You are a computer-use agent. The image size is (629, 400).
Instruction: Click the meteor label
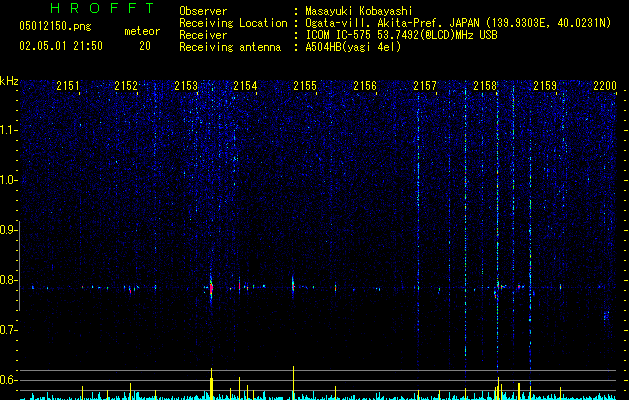tap(142, 31)
